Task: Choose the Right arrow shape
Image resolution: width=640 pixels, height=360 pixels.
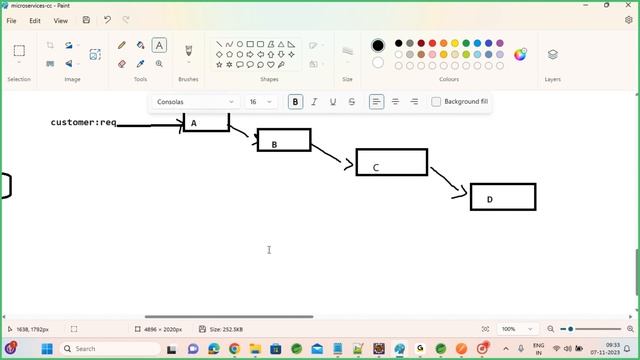Action: [250, 54]
